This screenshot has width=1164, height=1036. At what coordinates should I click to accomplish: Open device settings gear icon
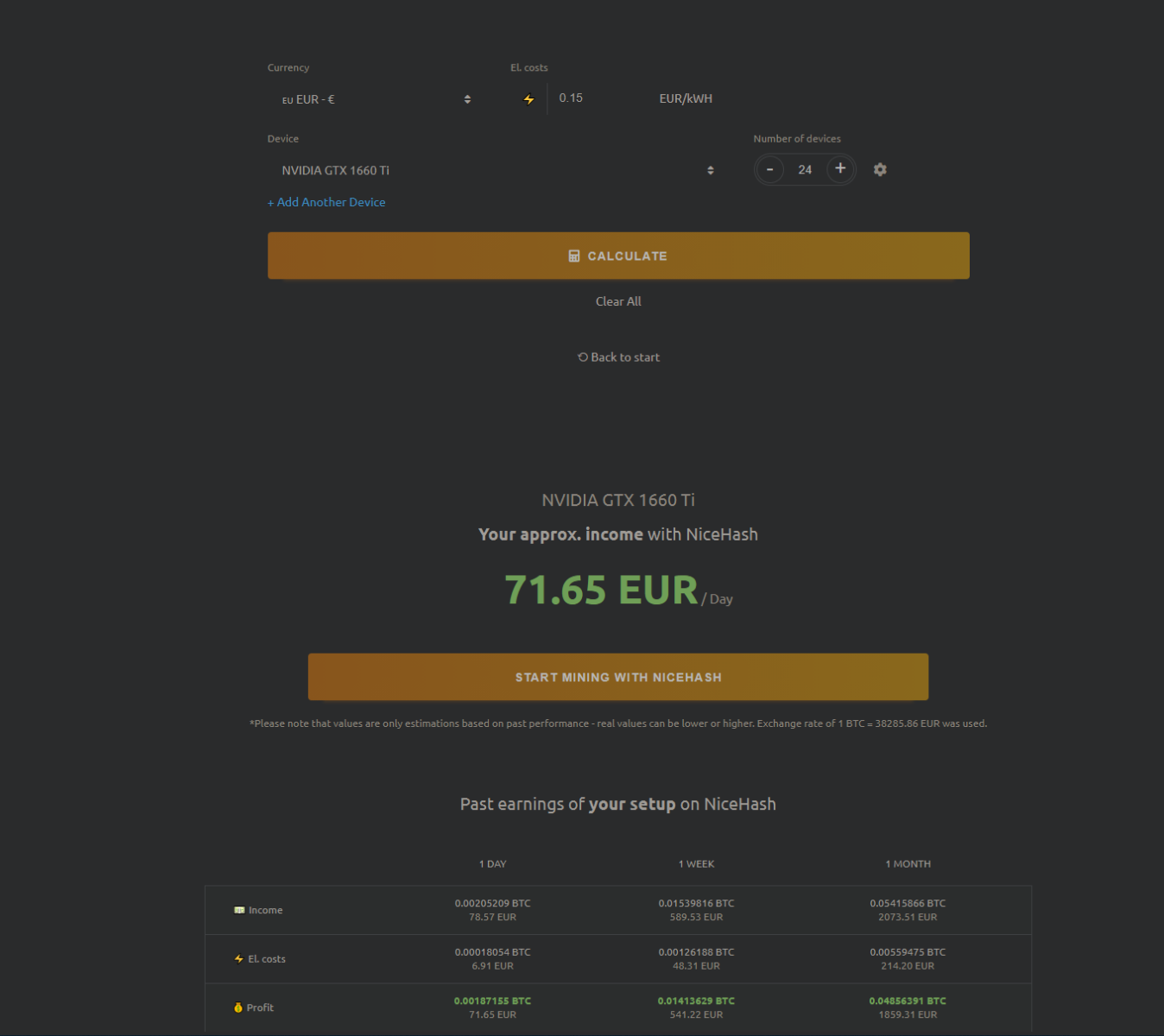pos(880,169)
